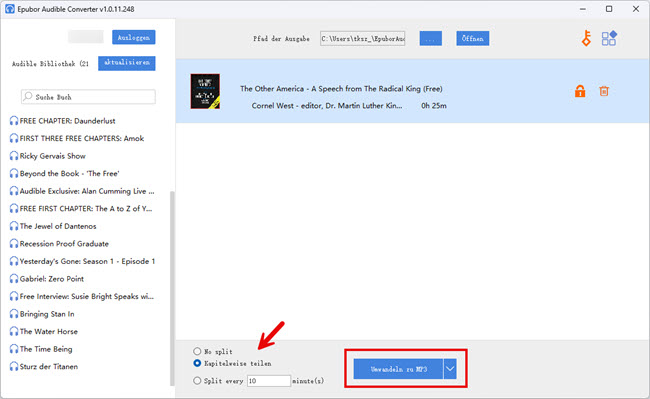Minimize the Epubor window

click(582, 9)
